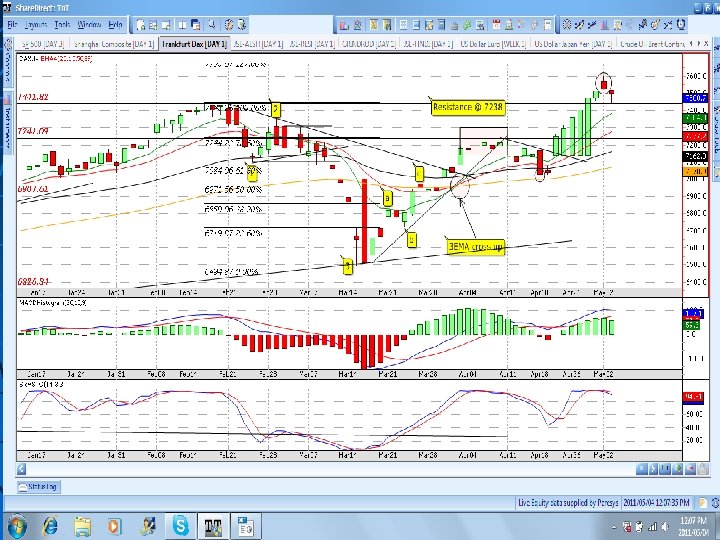Select the Frankfurt Dax [DAY 1] tab

coord(194,44)
